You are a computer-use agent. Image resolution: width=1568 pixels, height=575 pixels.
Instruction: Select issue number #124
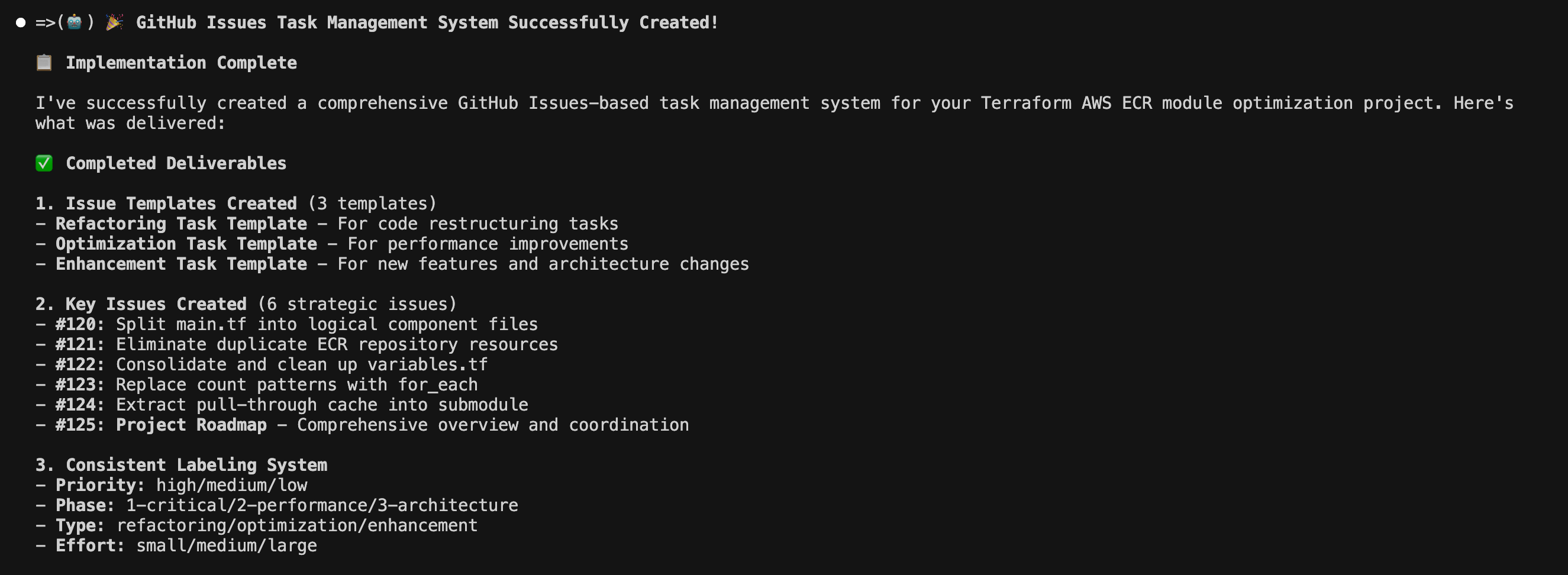tap(80, 405)
